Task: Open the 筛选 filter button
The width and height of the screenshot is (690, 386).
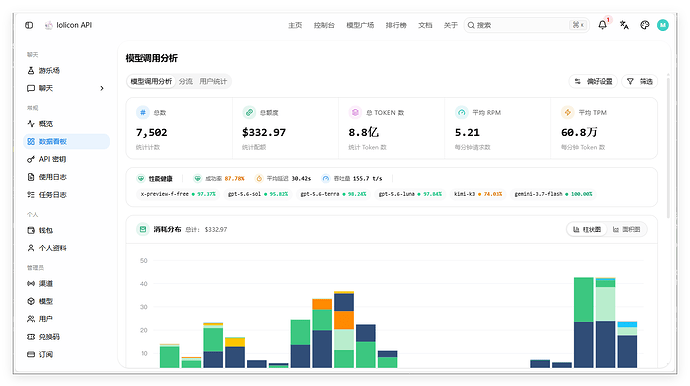Action: pos(640,81)
